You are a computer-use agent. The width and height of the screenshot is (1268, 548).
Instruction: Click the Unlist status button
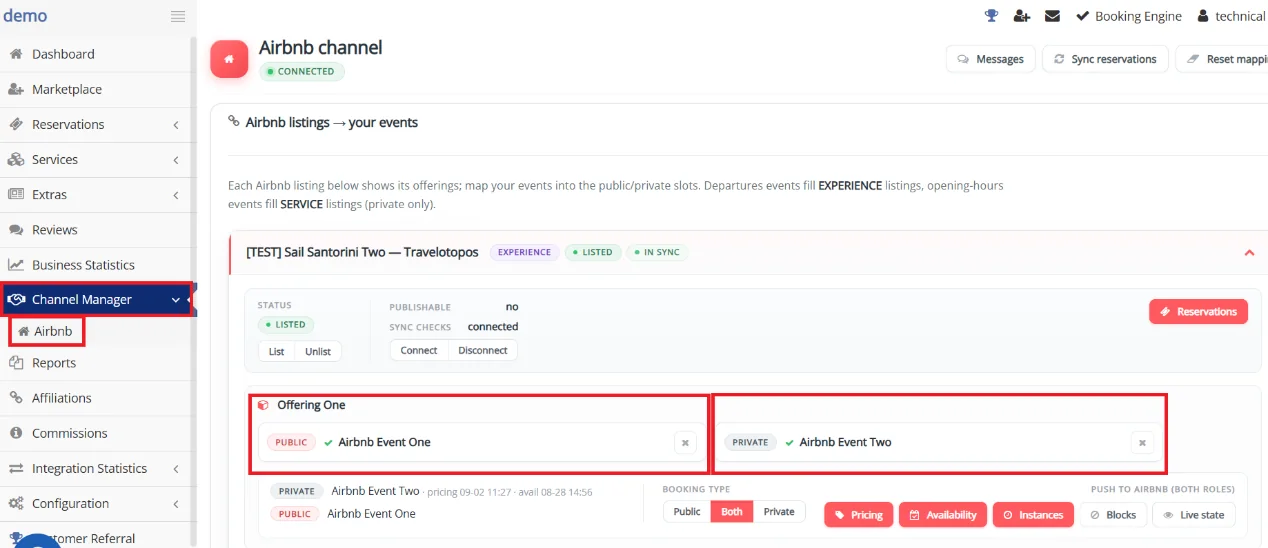[318, 351]
